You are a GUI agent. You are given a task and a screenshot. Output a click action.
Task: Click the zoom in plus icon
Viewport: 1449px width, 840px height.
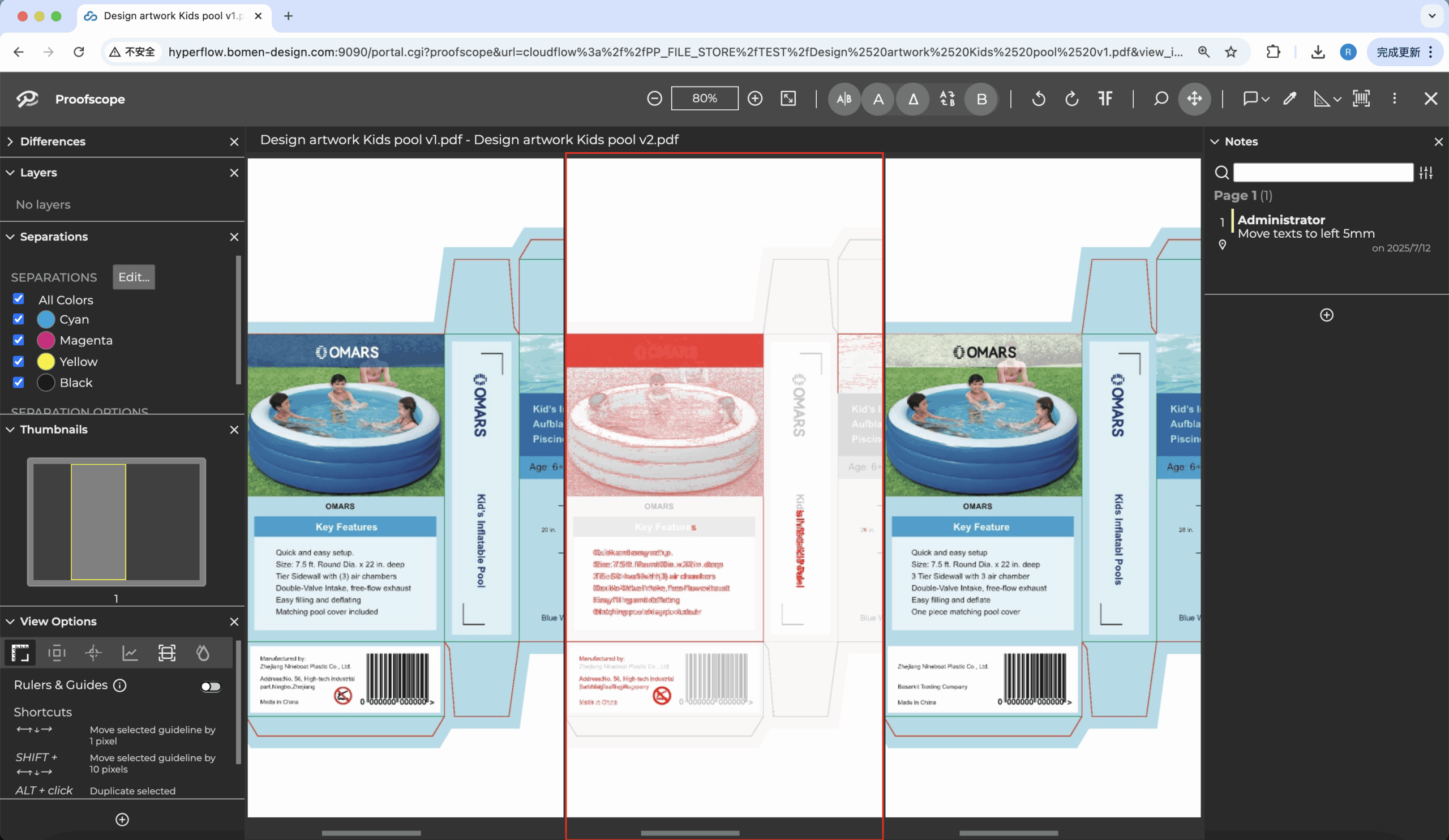coord(755,99)
